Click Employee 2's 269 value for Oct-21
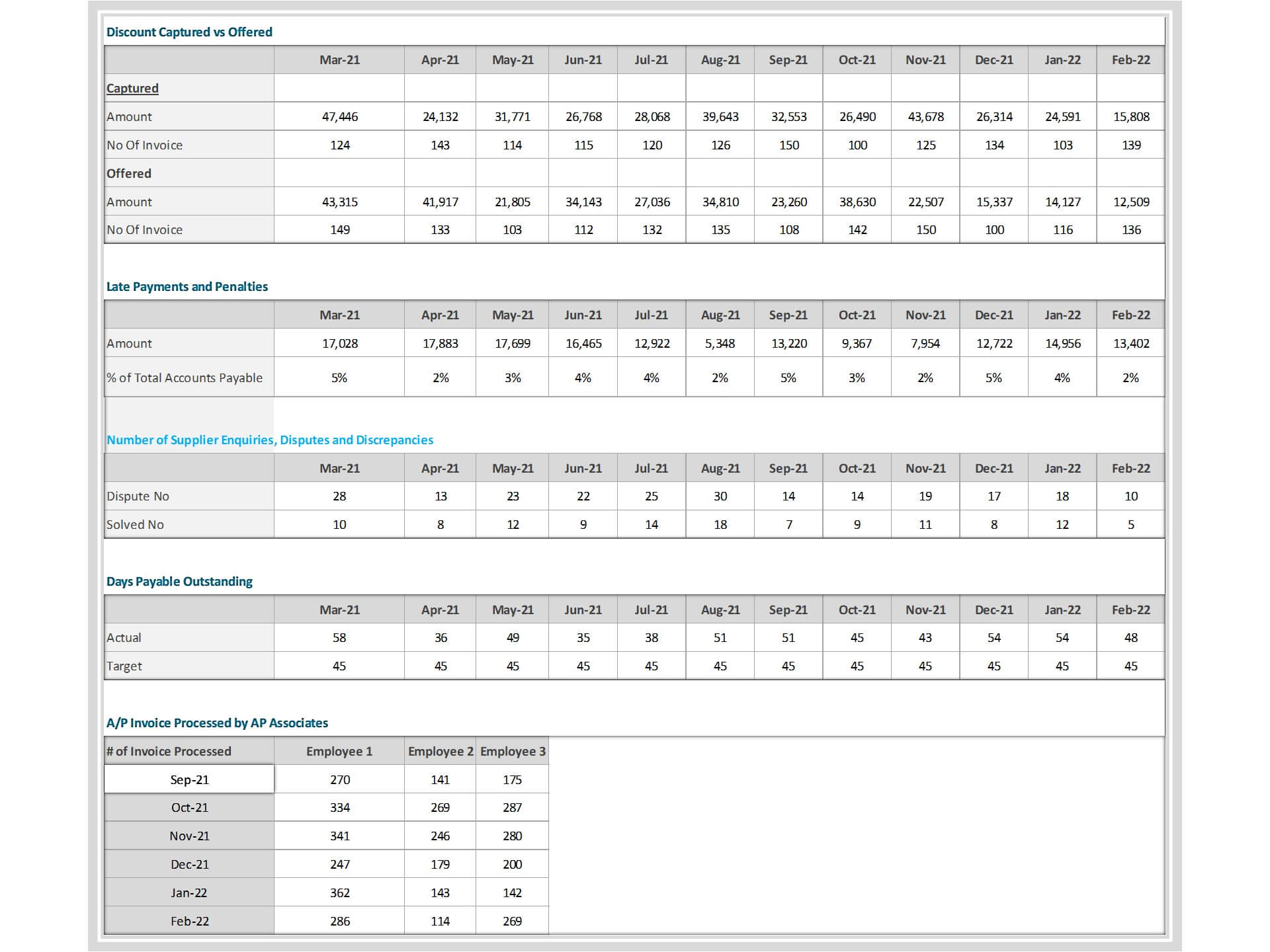Image resolution: width=1270 pixels, height=952 pixels. click(x=440, y=807)
